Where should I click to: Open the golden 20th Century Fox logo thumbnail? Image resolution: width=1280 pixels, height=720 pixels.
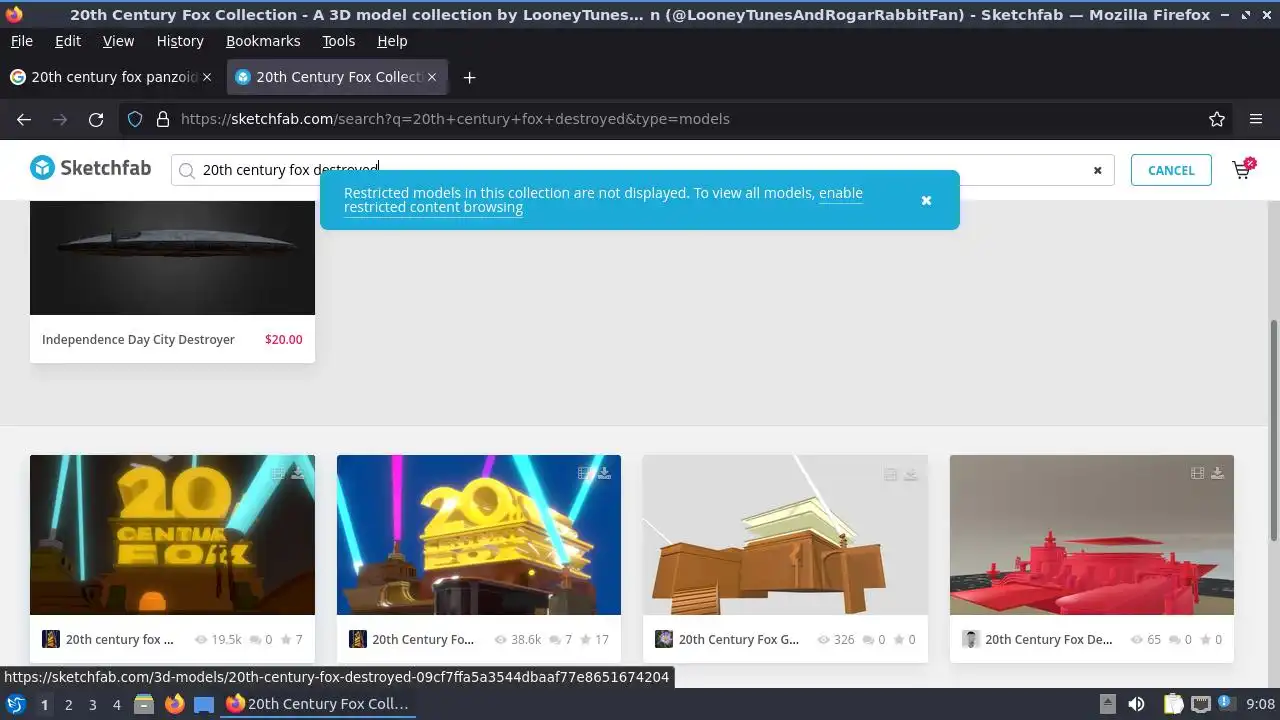172,535
